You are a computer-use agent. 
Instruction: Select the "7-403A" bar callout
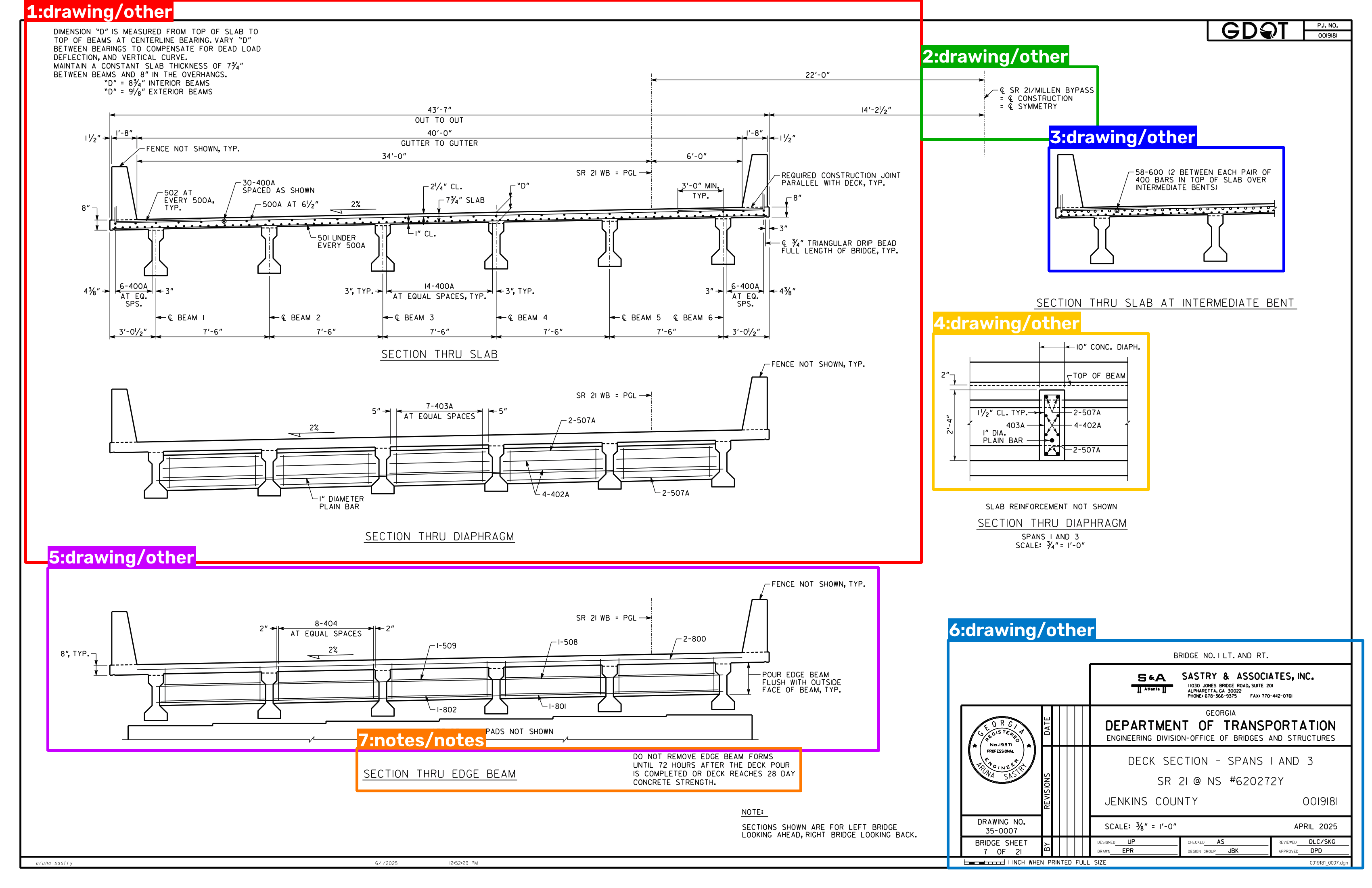click(x=439, y=406)
